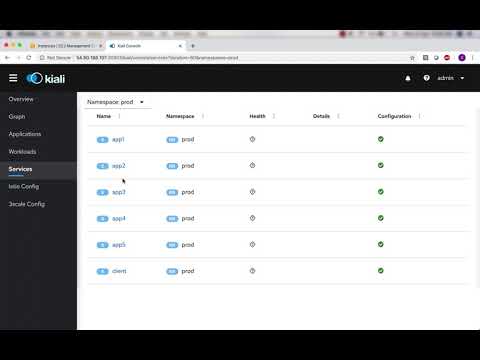
Task: Sort by the Namespace column header
Action: 180,116
